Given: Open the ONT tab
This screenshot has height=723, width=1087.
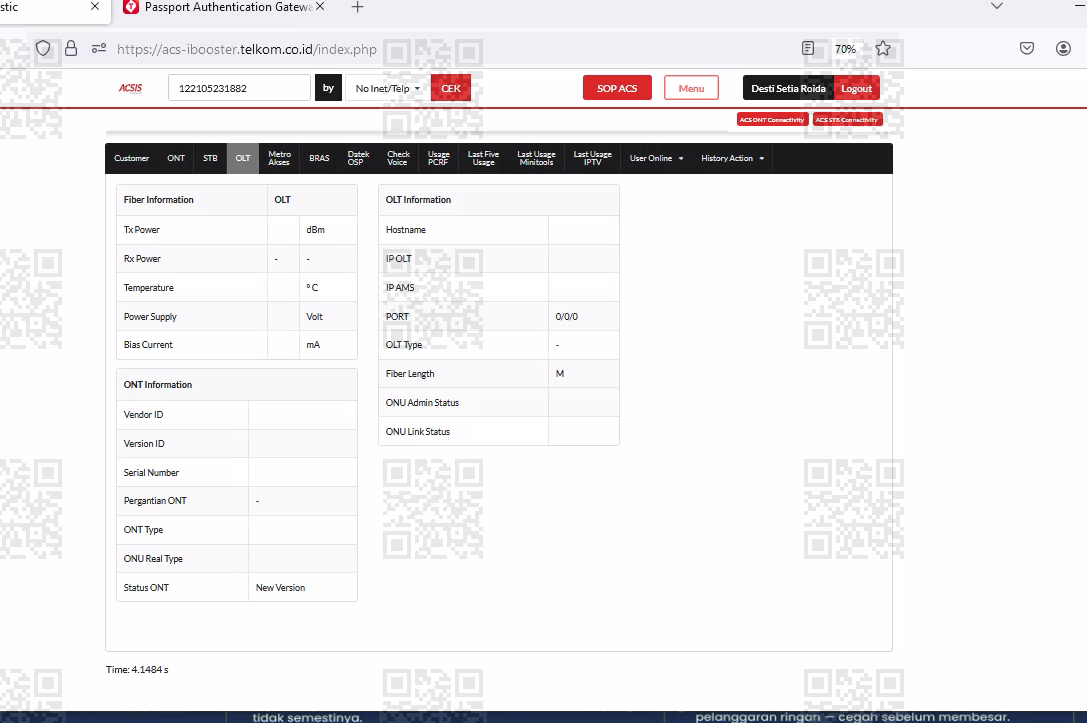Looking at the screenshot, I should coord(176,158).
